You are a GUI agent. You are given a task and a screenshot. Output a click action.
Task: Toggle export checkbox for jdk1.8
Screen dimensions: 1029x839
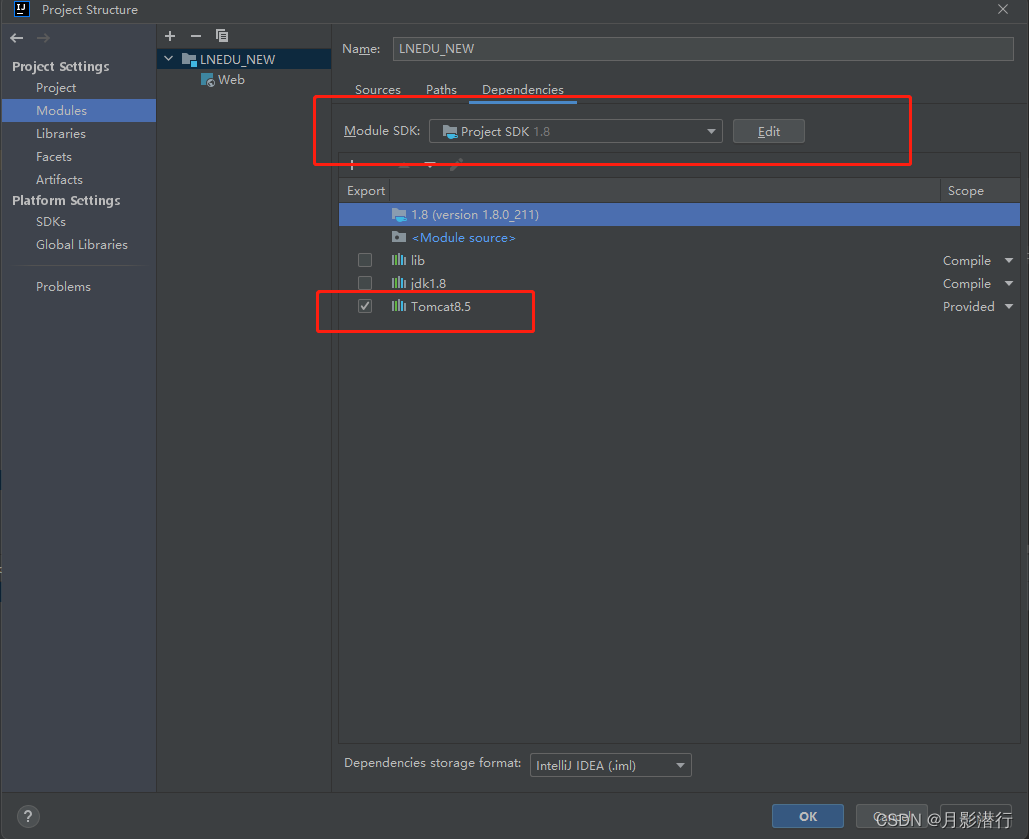tap(365, 283)
